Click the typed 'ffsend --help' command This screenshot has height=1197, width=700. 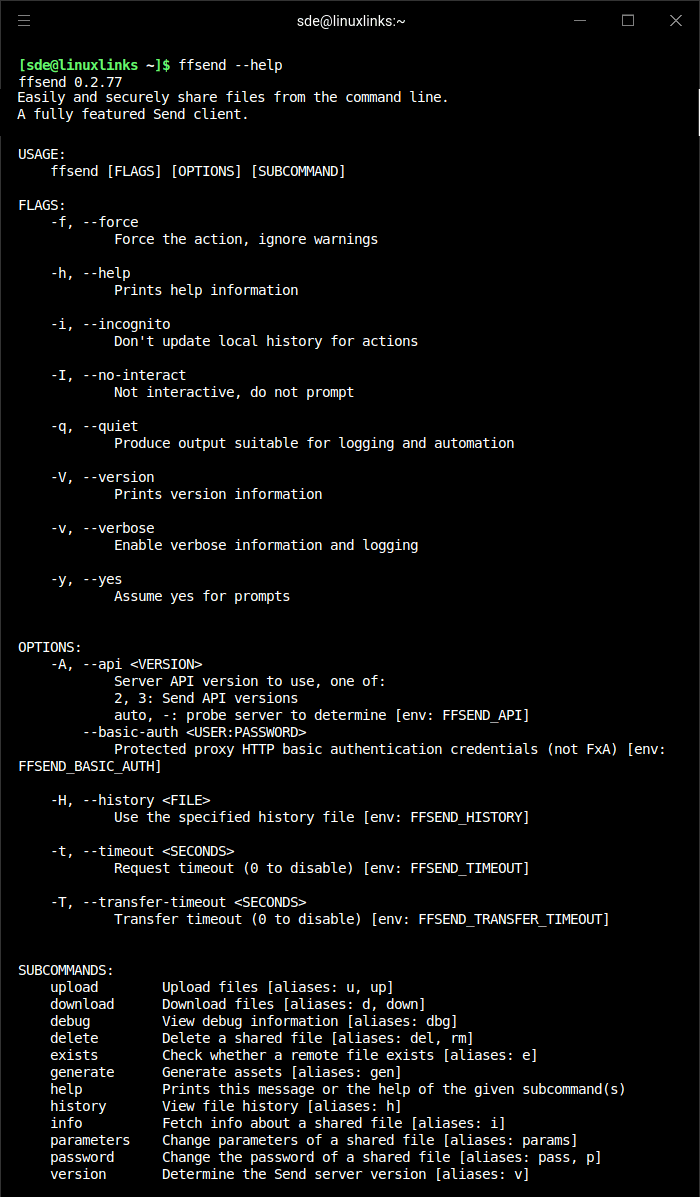coord(230,65)
